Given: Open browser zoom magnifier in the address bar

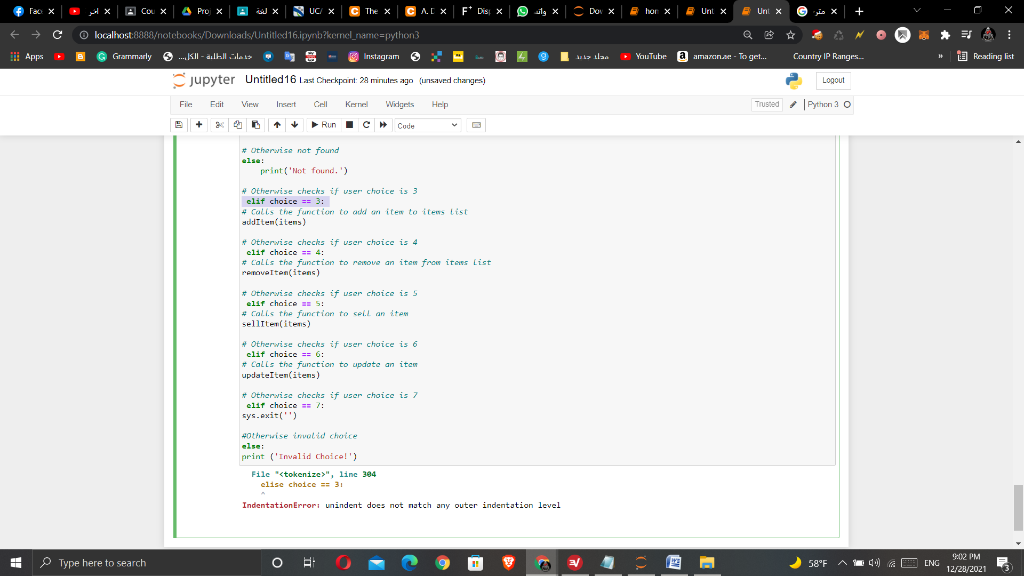Looking at the screenshot, I should tap(748, 35).
